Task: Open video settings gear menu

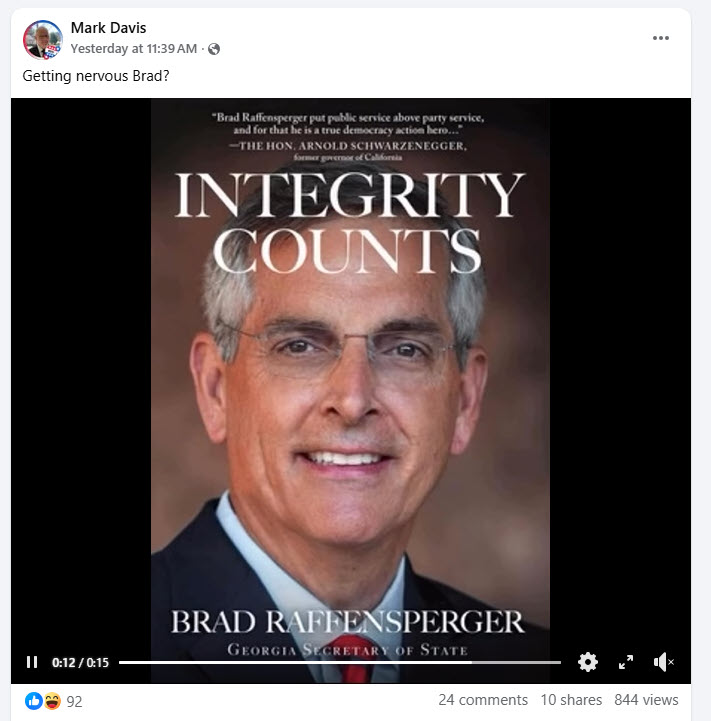Action: pos(588,662)
